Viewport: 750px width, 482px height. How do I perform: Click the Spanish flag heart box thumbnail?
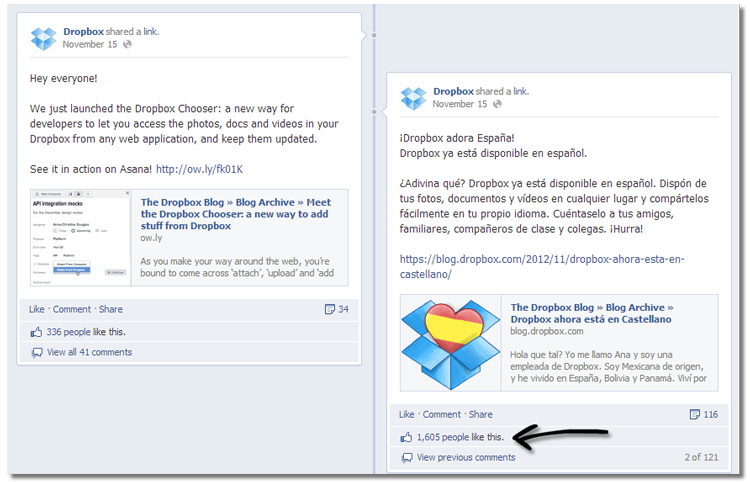451,343
